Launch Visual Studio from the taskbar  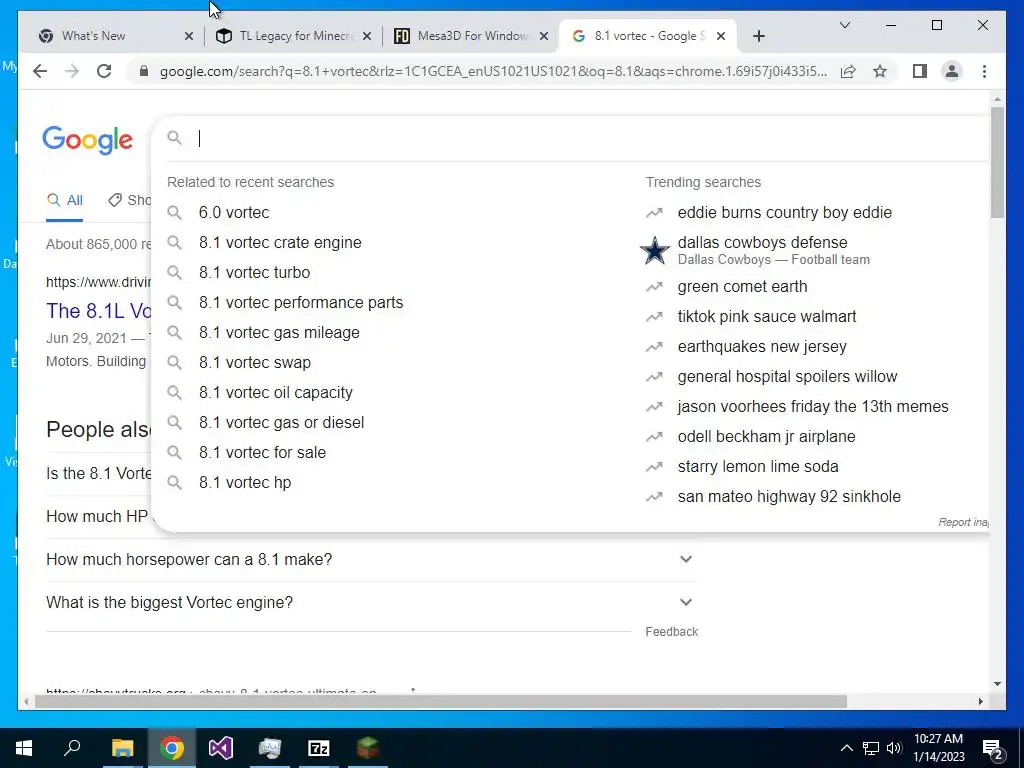(221, 748)
